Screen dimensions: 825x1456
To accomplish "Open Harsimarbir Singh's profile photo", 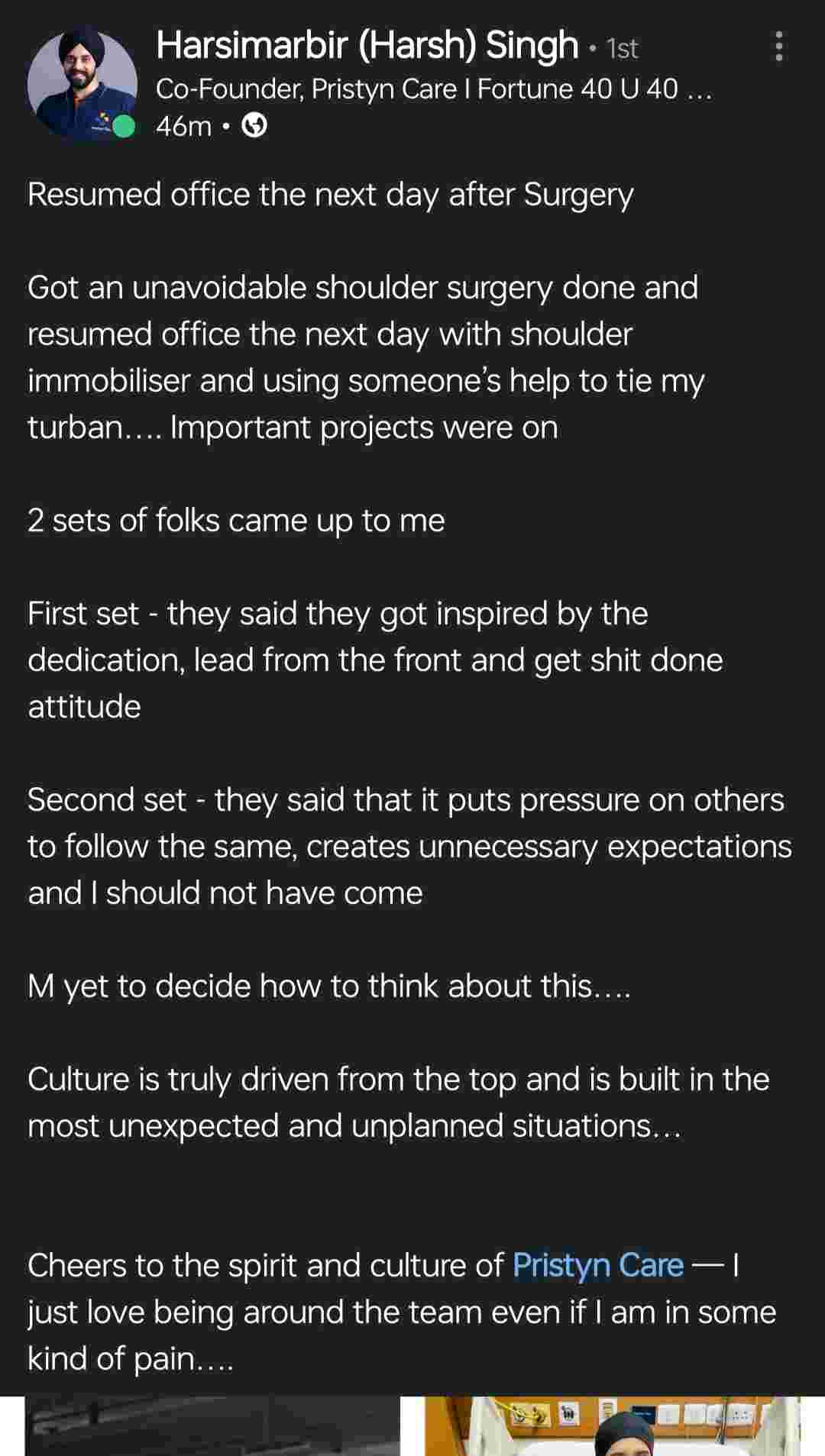I will 80,82.
